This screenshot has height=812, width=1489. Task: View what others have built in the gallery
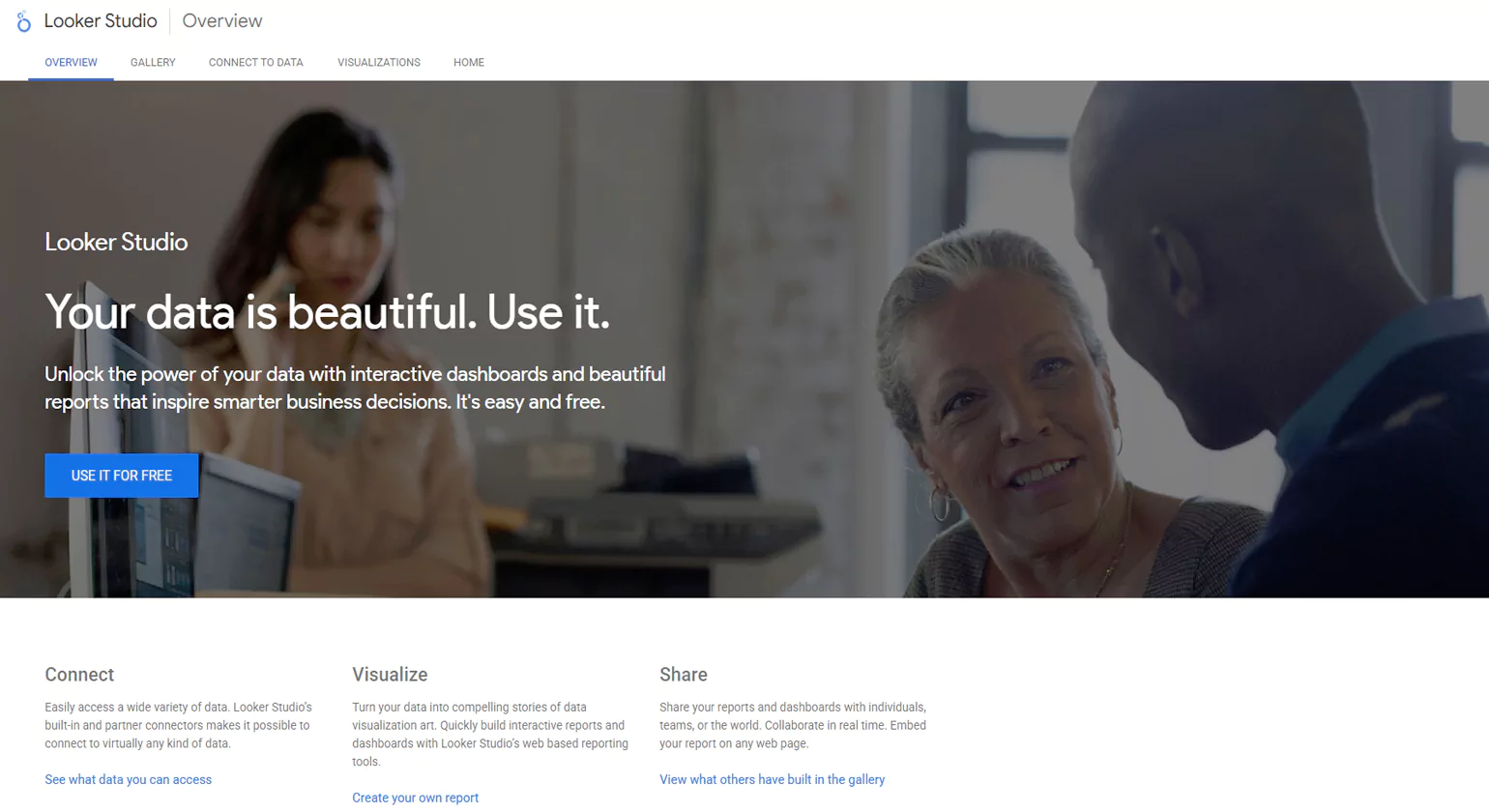(x=772, y=780)
